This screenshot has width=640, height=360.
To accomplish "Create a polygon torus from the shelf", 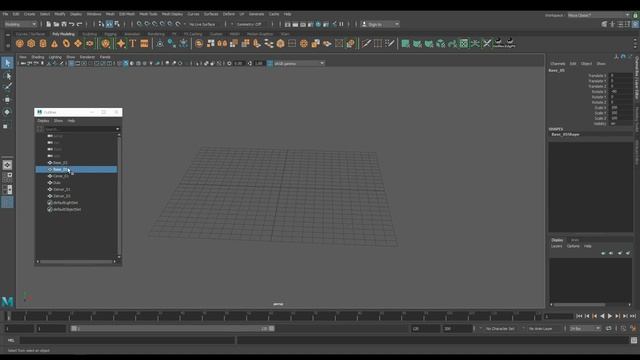I will [66, 43].
